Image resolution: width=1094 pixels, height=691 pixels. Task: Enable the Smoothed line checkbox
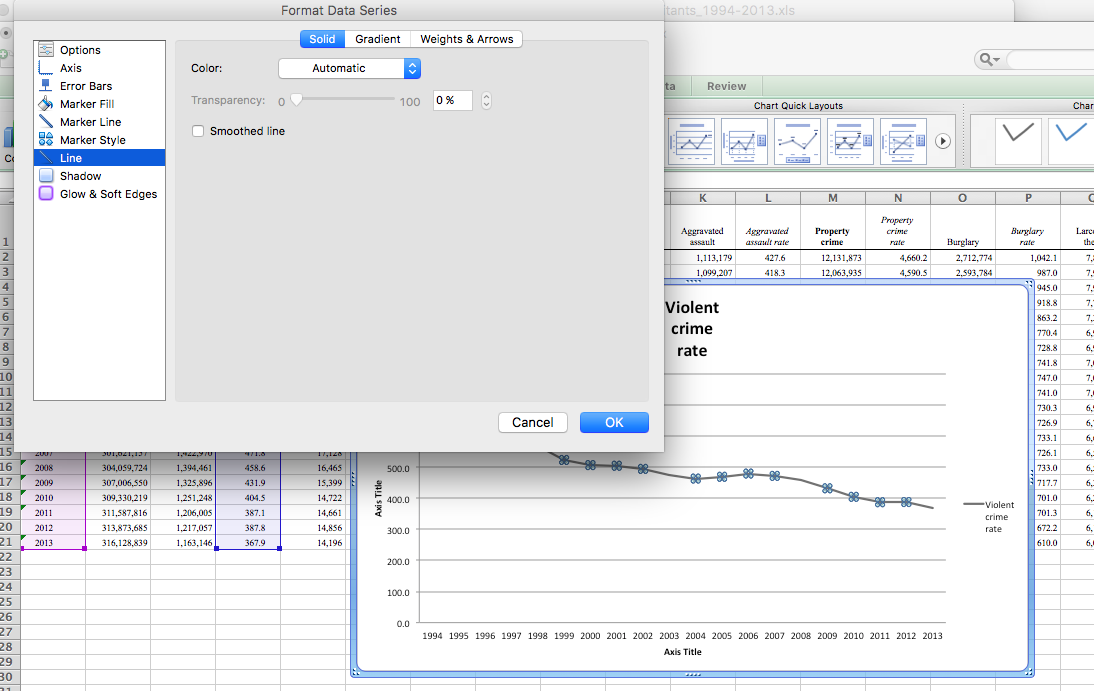[x=198, y=131]
